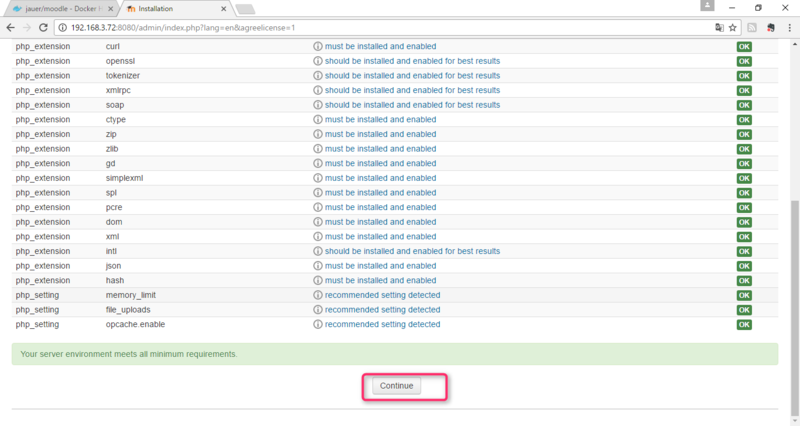View site information icon beside URL
The width and height of the screenshot is (800, 426).
coord(62,28)
